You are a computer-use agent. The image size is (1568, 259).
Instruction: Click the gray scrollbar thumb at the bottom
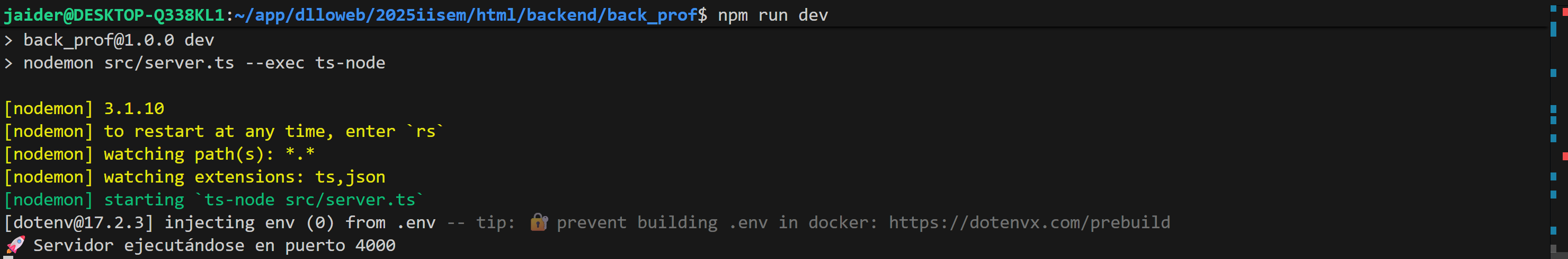(1554, 251)
